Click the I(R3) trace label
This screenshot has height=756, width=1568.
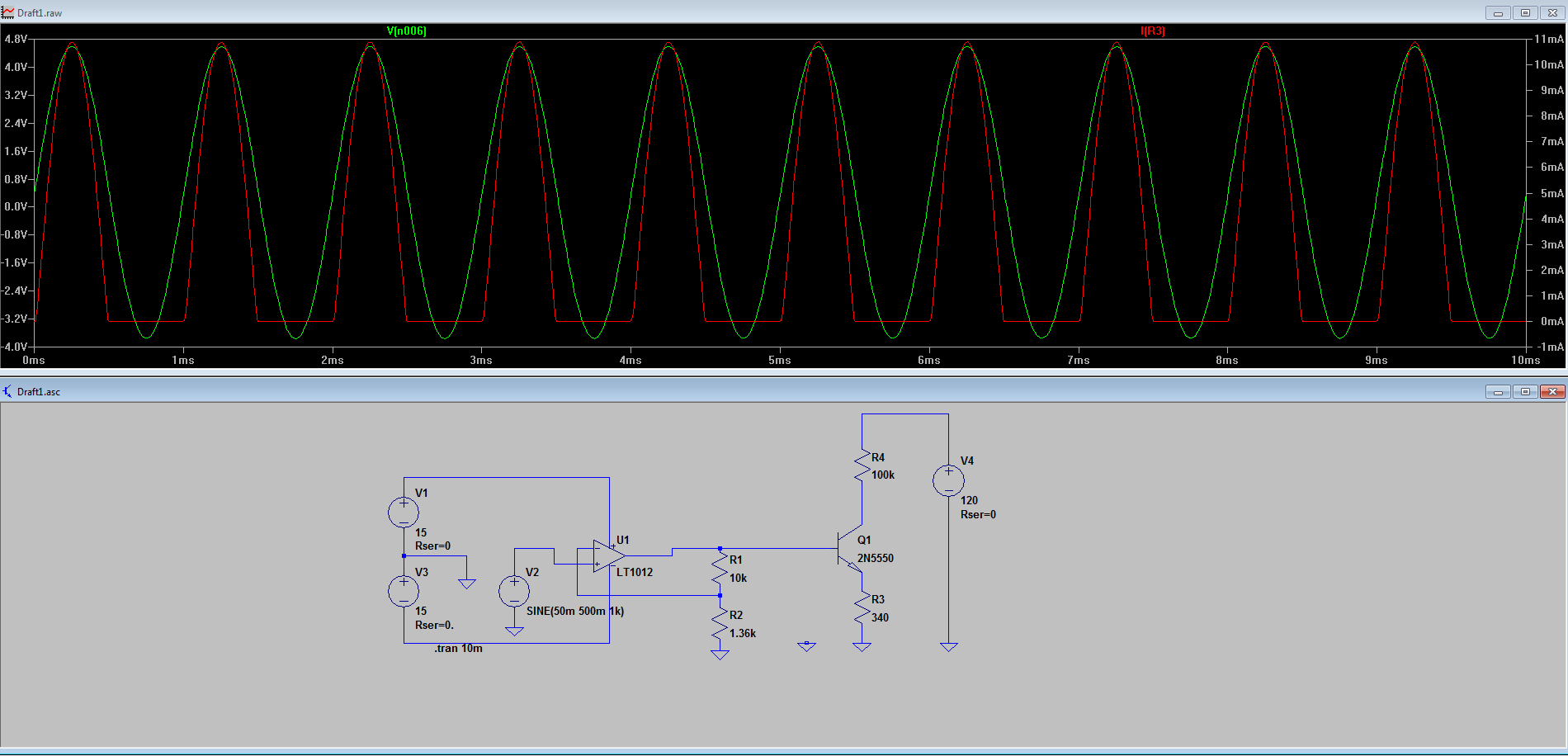point(1153,31)
